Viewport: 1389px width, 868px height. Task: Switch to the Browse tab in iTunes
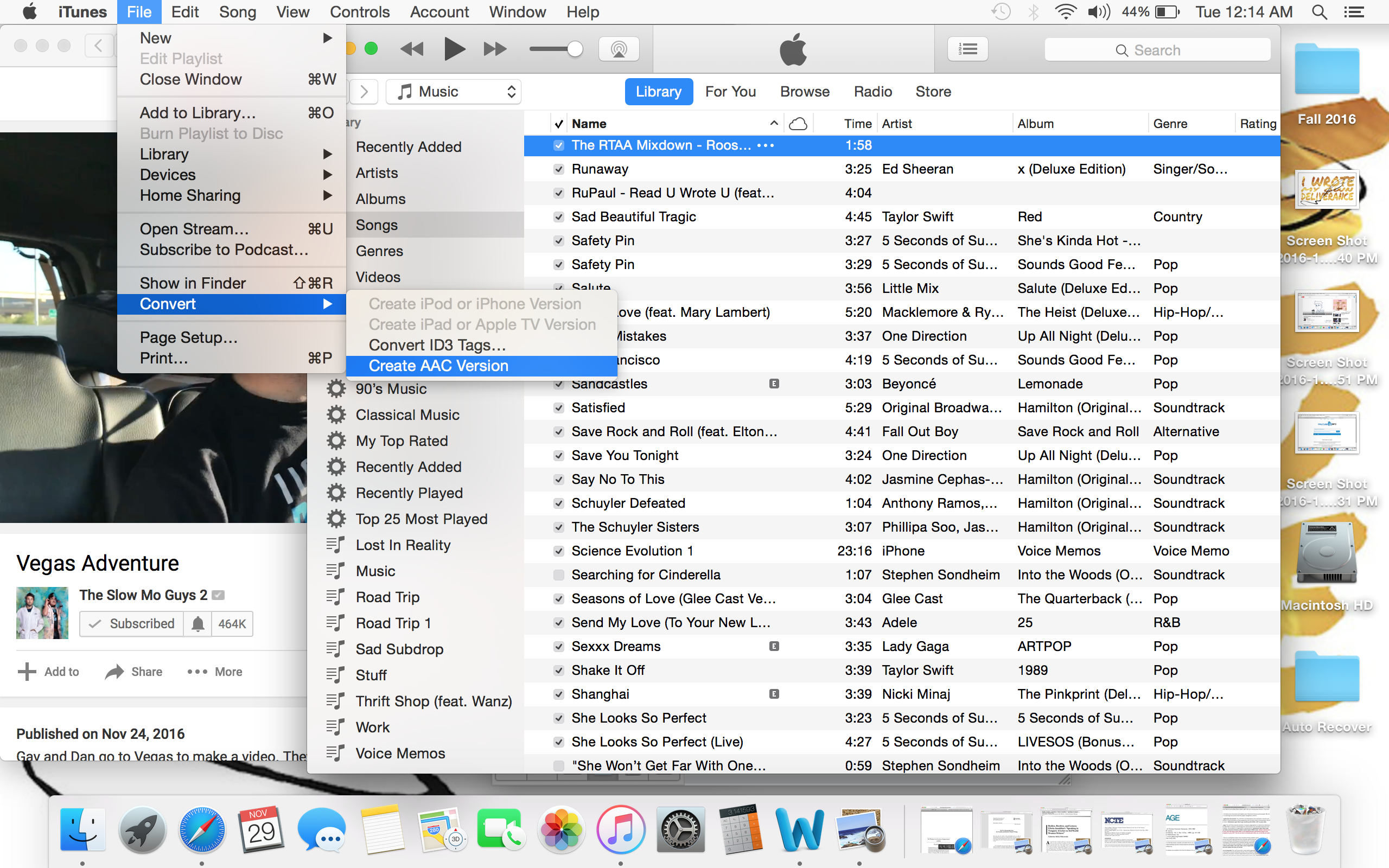(804, 91)
